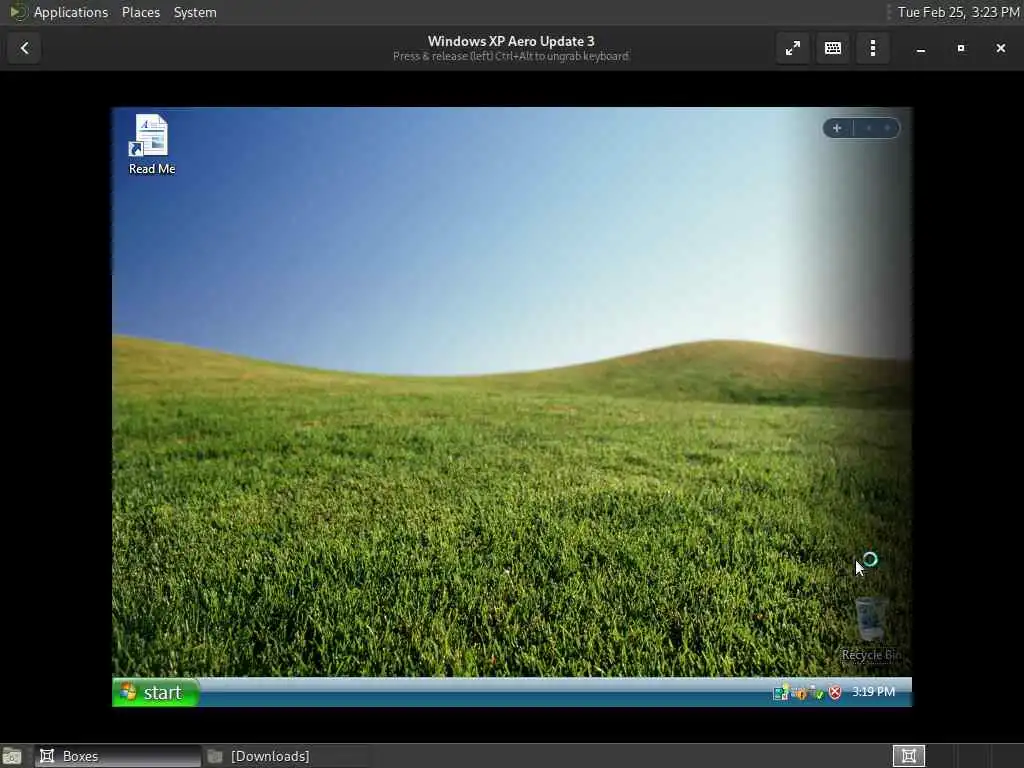Click the left arrow on sidebar control
1024x768 pixels.
pos(869,128)
